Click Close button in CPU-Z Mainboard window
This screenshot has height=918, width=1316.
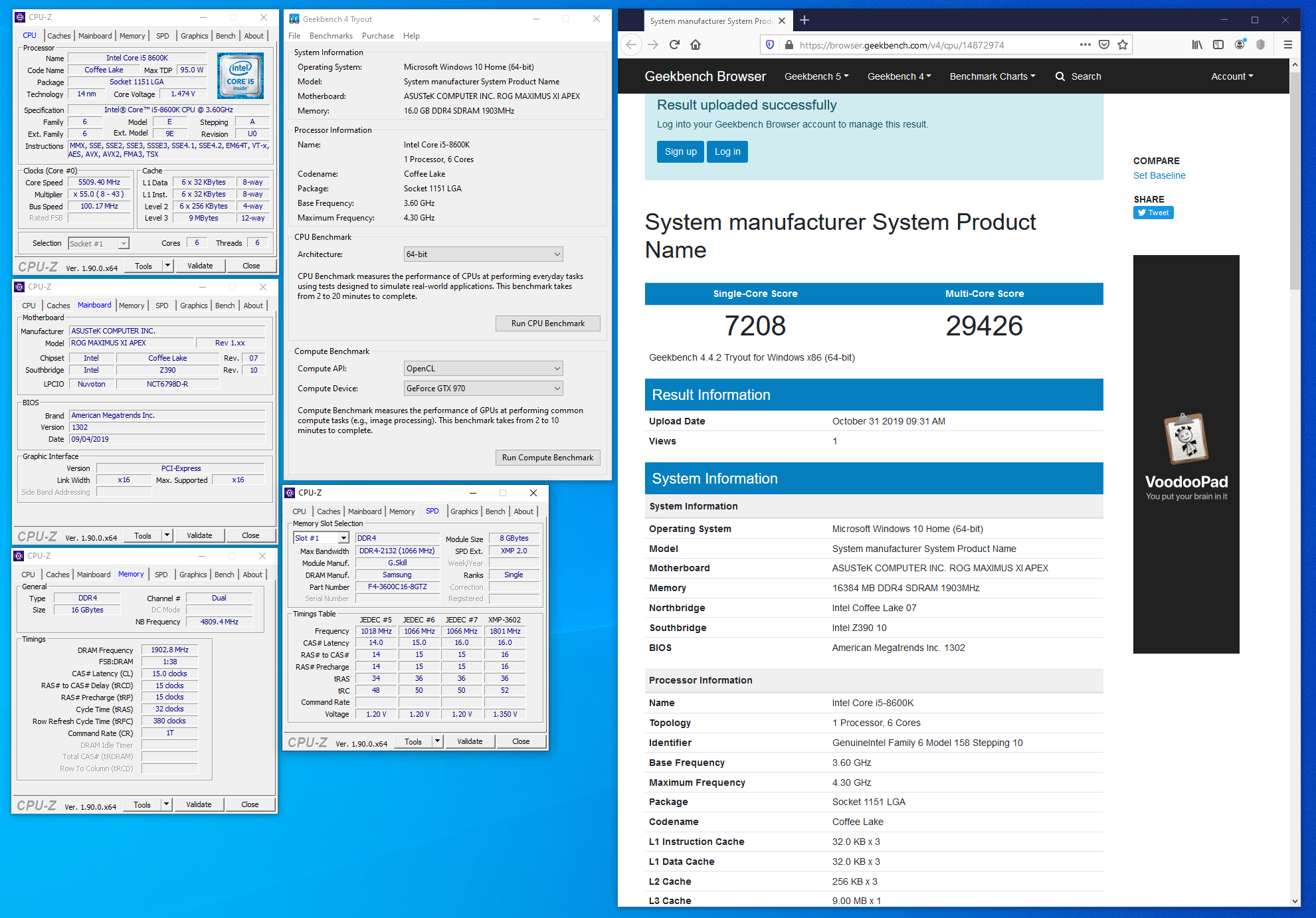pos(250,535)
